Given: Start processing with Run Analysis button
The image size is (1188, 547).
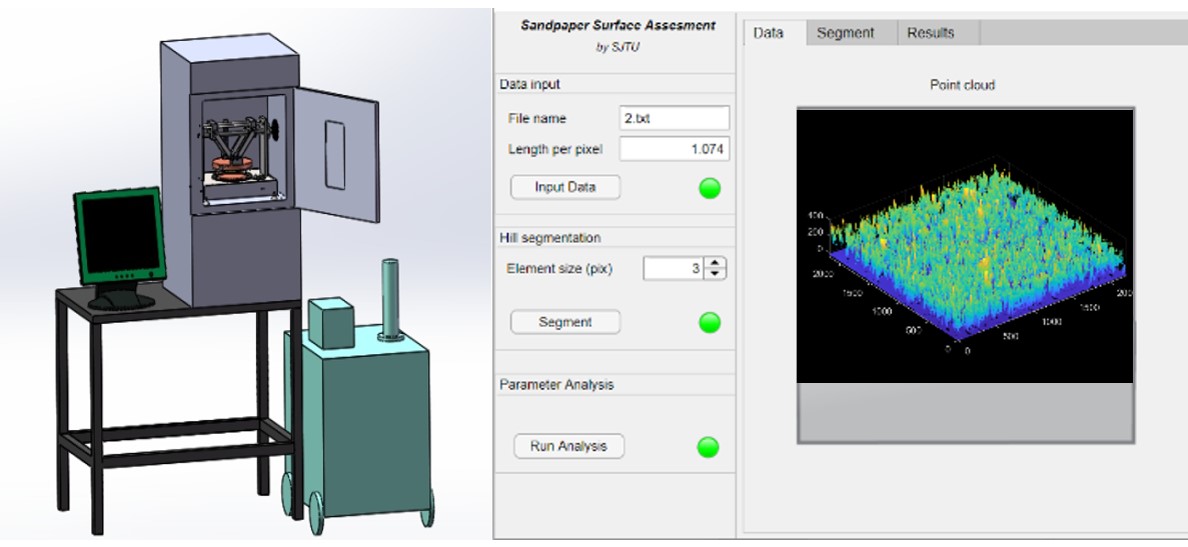Looking at the screenshot, I should pyautogui.click(x=568, y=446).
